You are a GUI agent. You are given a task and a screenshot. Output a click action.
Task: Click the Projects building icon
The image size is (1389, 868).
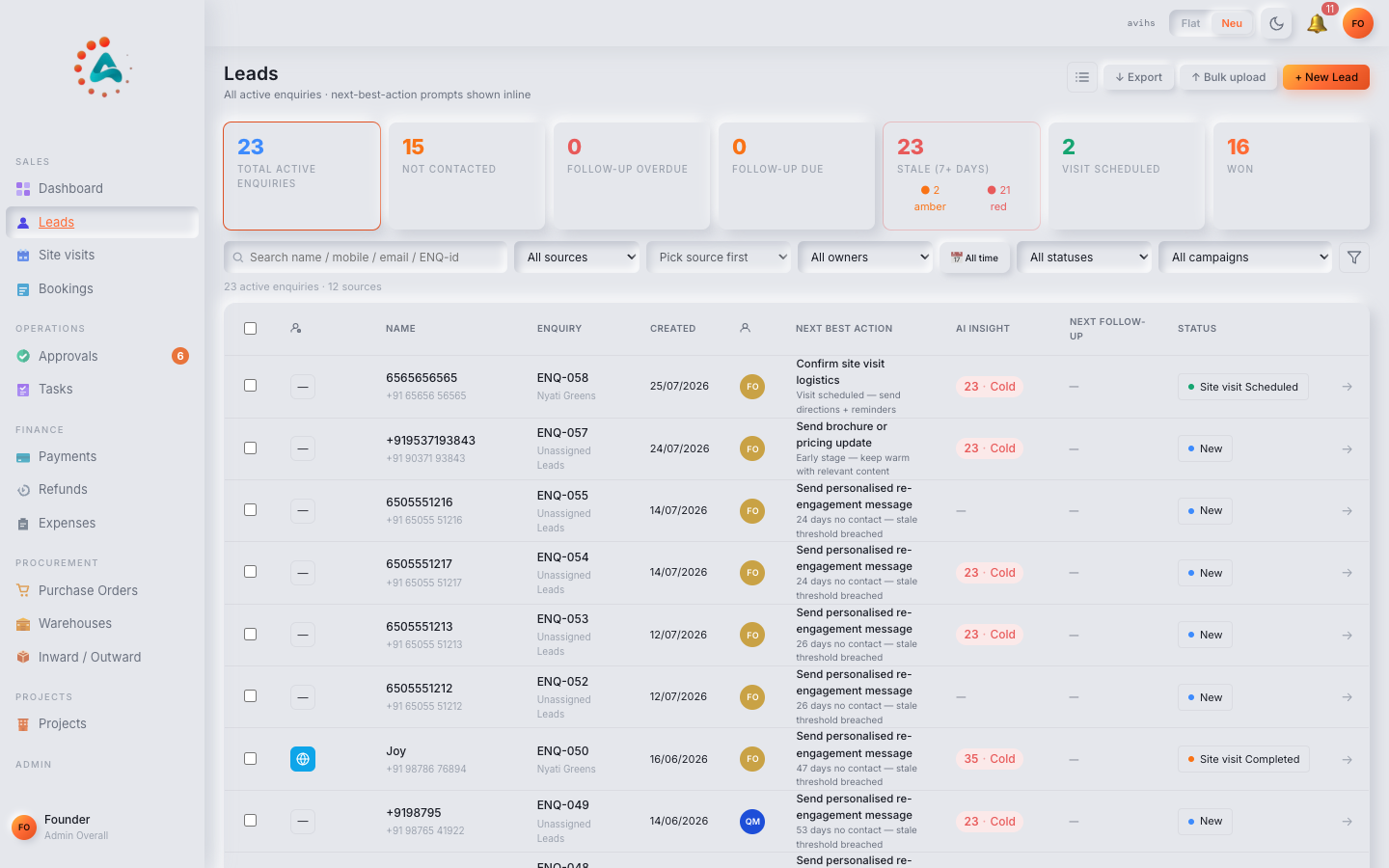pos(23,724)
